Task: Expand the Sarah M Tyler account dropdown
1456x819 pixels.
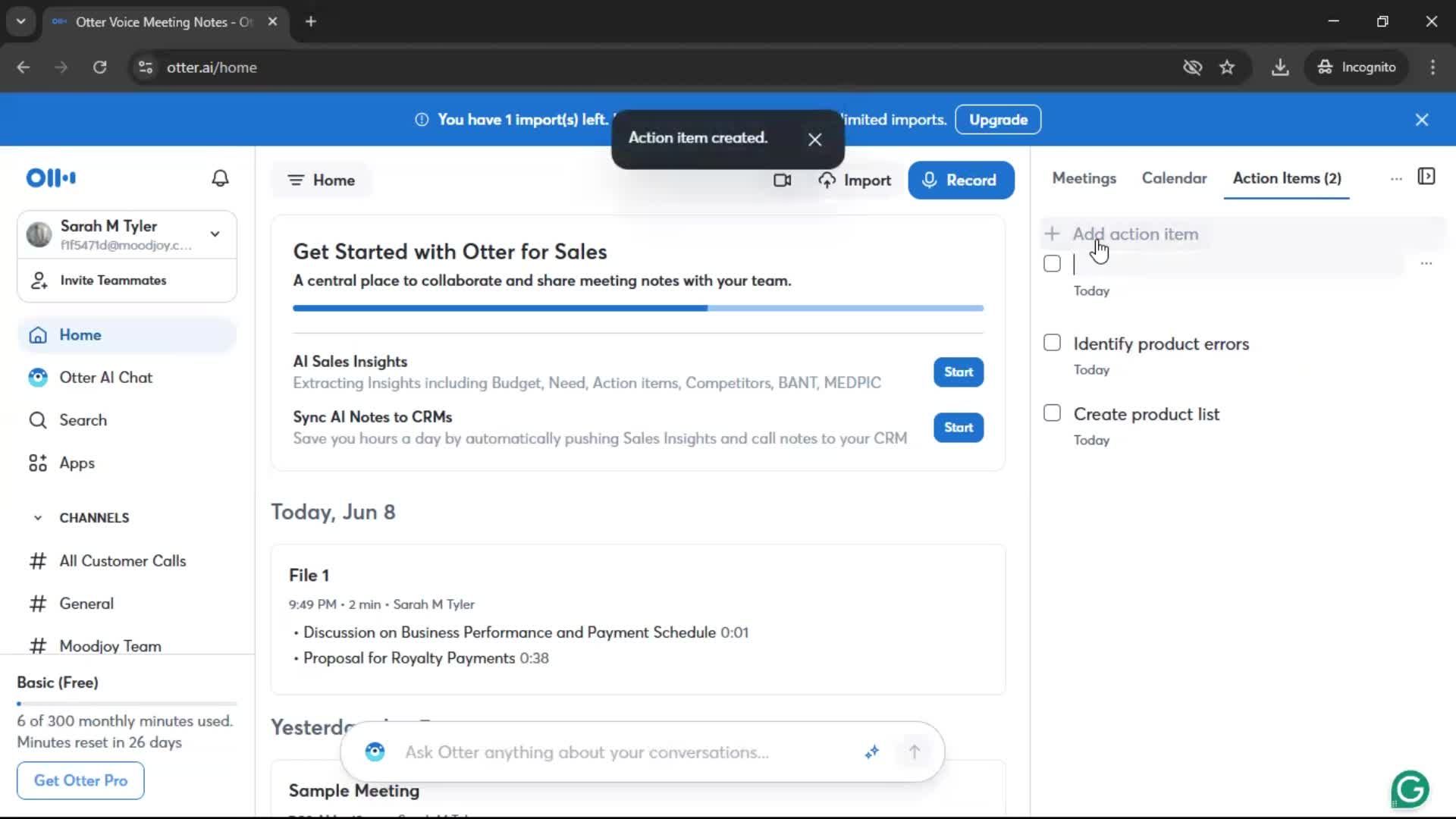Action: pos(215,234)
